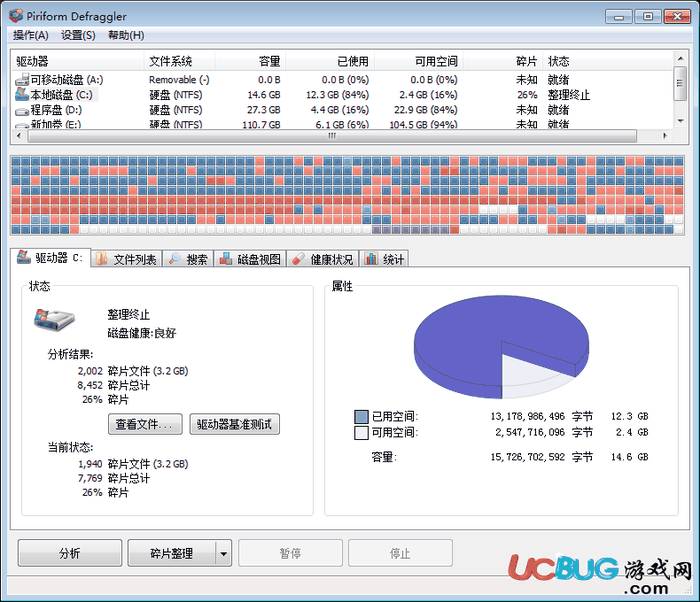700x602 pixels.
Task: Switch to the 搜索 tab
Action: [x=188, y=259]
